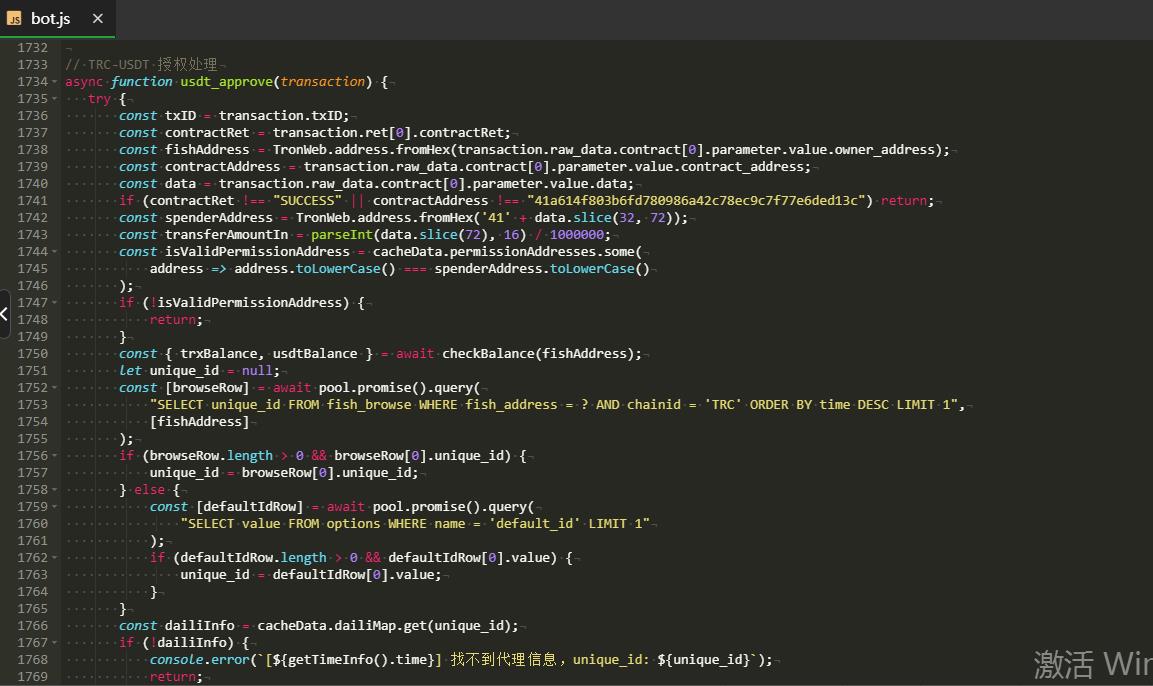Collapse the defaultIdRow query at line 1759
The height and width of the screenshot is (686, 1153).
(x=52, y=507)
